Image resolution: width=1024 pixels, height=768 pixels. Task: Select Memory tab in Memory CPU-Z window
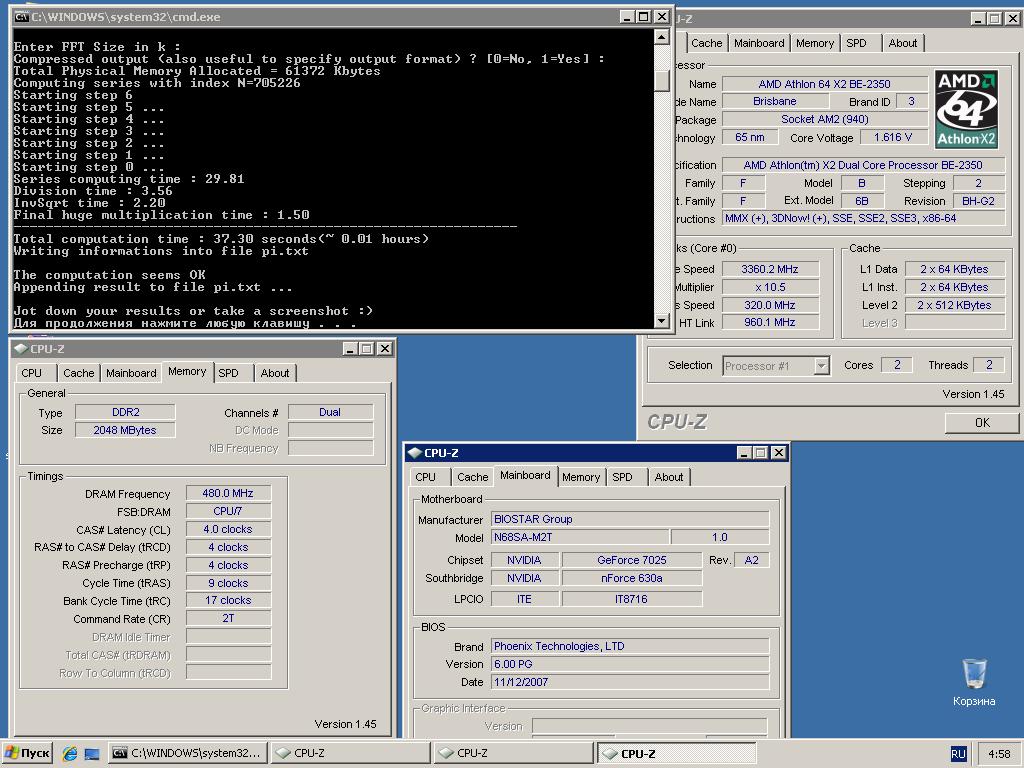coord(187,372)
